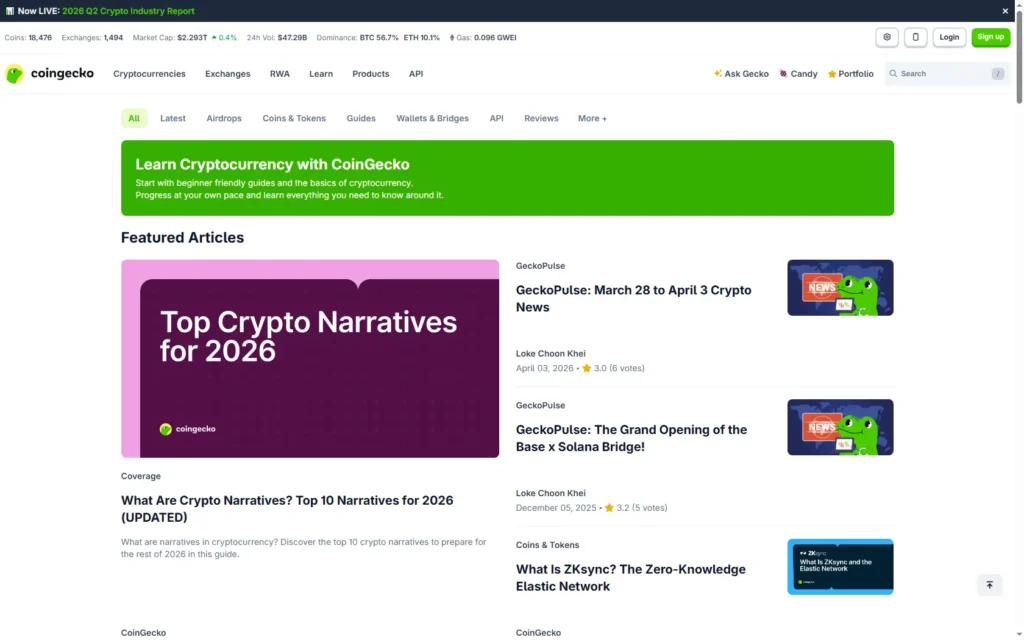Image resolution: width=1024 pixels, height=640 pixels.
Task: Open the Base x Solana Bridge article
Action: tap(632, 438)
